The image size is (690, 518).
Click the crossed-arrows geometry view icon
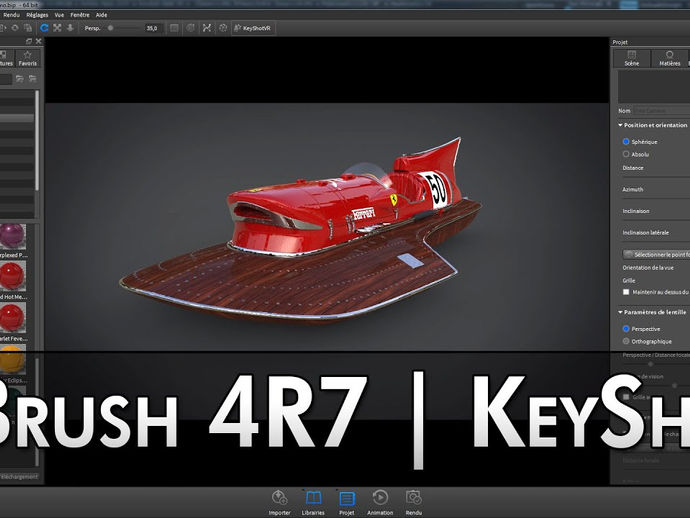pyautogui.click(x=207, y=28)
